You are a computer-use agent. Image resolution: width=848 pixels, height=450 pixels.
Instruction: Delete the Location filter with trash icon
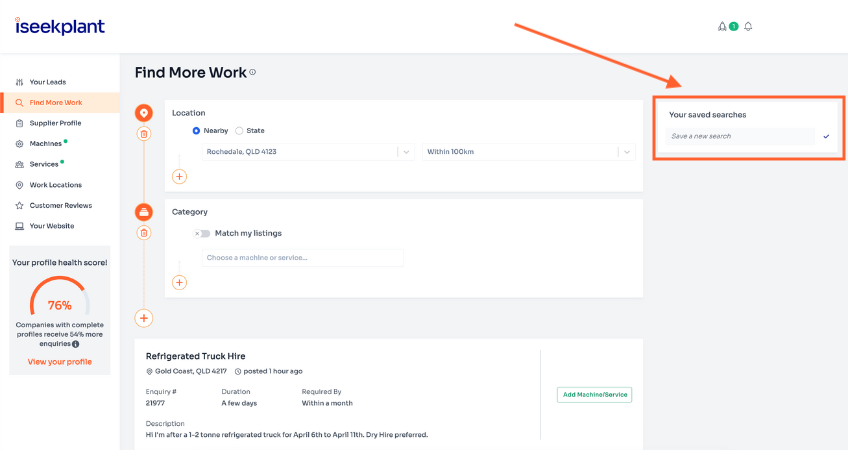144,134
